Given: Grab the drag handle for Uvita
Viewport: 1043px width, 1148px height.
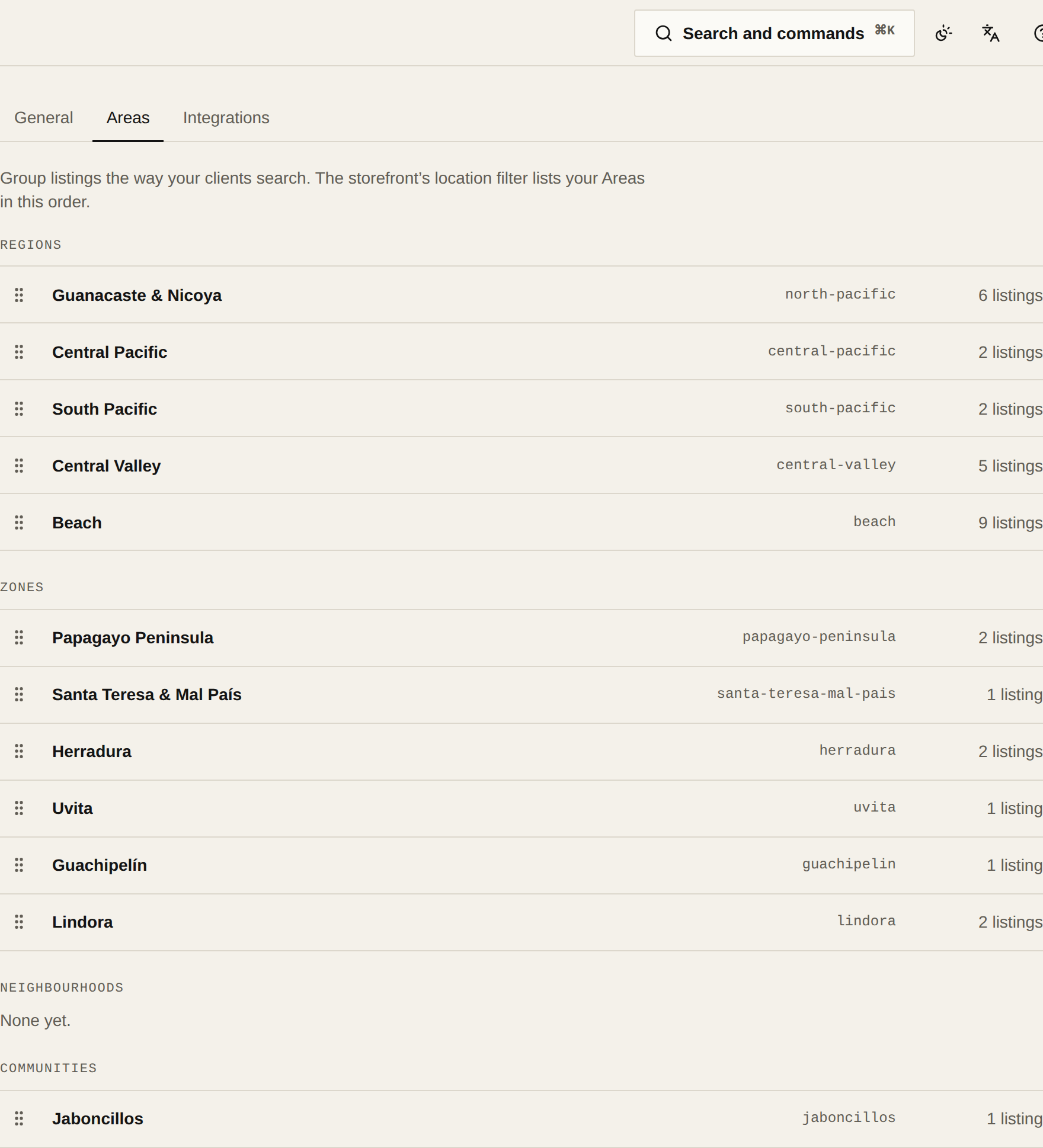Looking at the screenshot, I should [19, 808].
